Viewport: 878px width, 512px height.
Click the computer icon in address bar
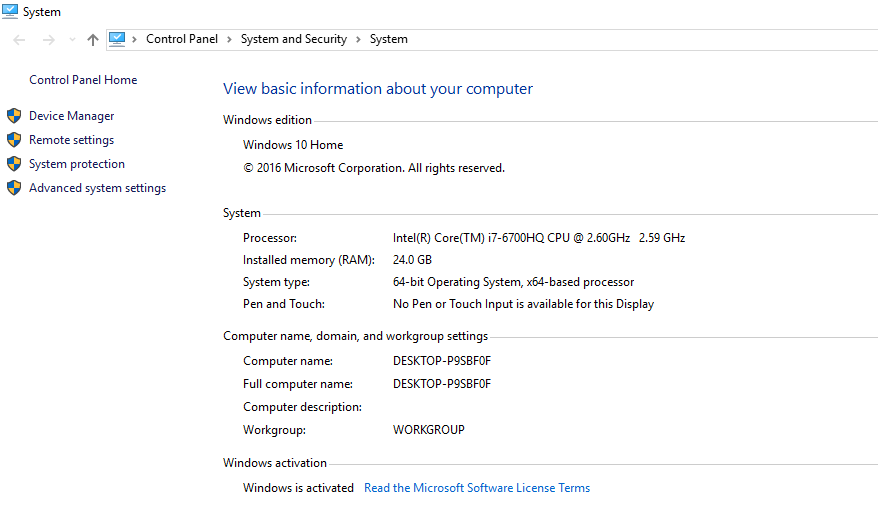117,39
